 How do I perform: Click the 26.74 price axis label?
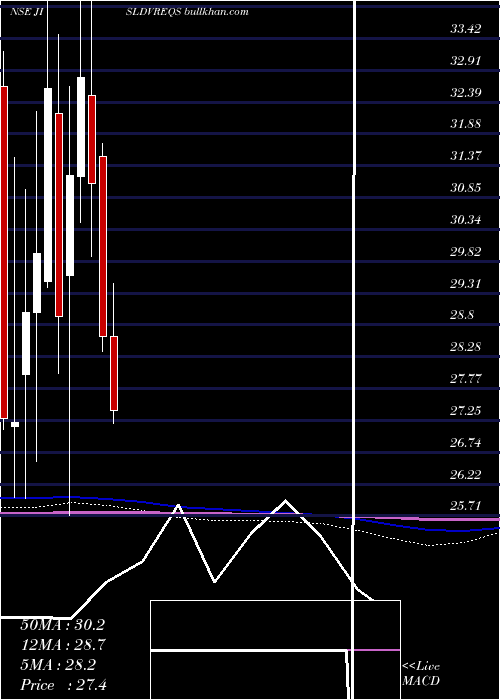click(x=466, y=442)
